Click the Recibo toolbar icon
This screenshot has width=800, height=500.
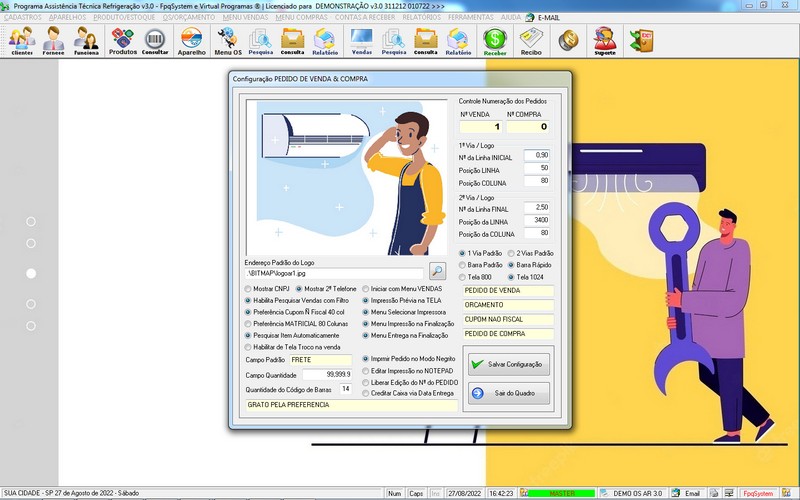tap(531, 41)
